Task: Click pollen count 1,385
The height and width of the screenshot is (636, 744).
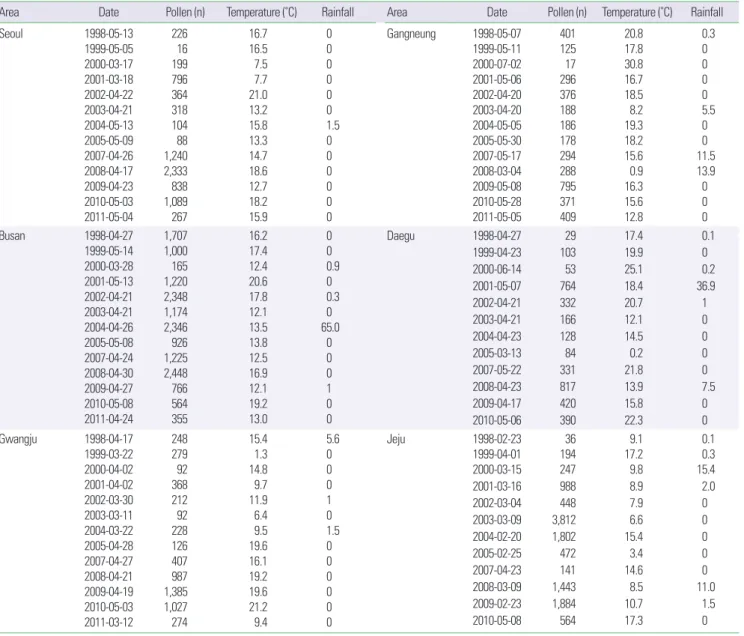Action: (x=176, y=592)
